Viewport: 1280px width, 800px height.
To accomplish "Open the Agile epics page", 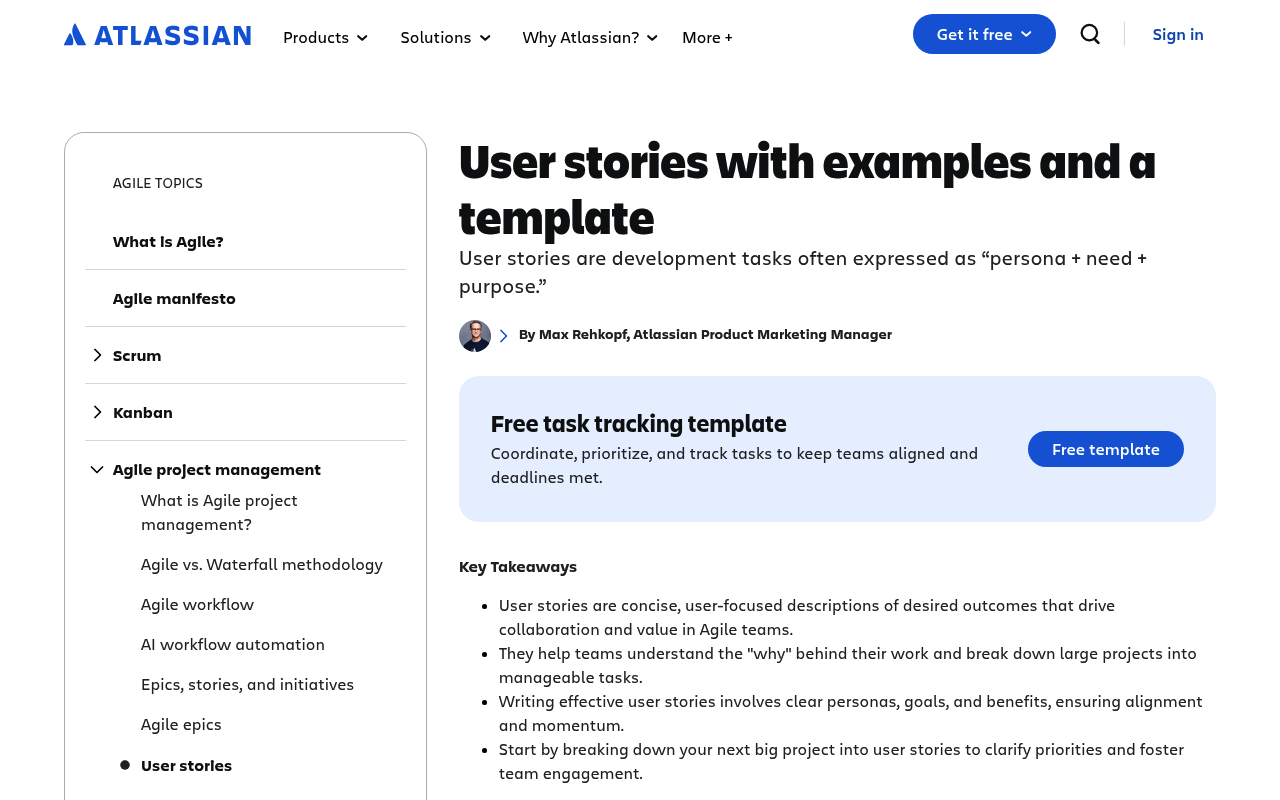I will [181, 724].
